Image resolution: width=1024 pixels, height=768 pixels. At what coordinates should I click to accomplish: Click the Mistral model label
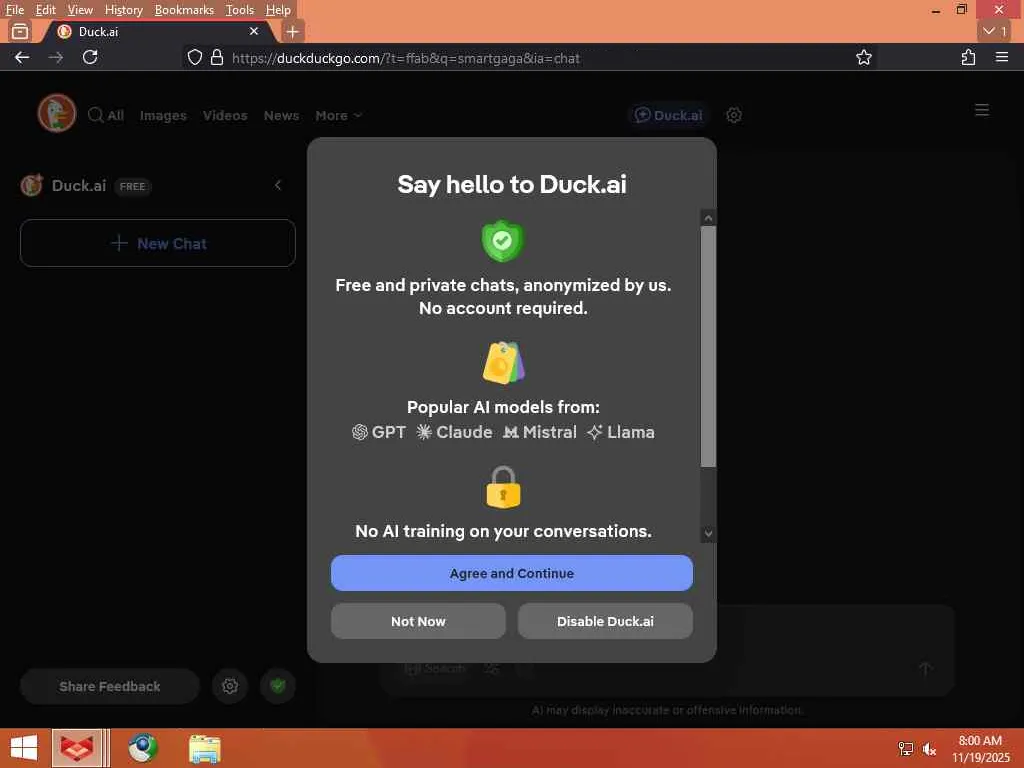coord(540,432)
